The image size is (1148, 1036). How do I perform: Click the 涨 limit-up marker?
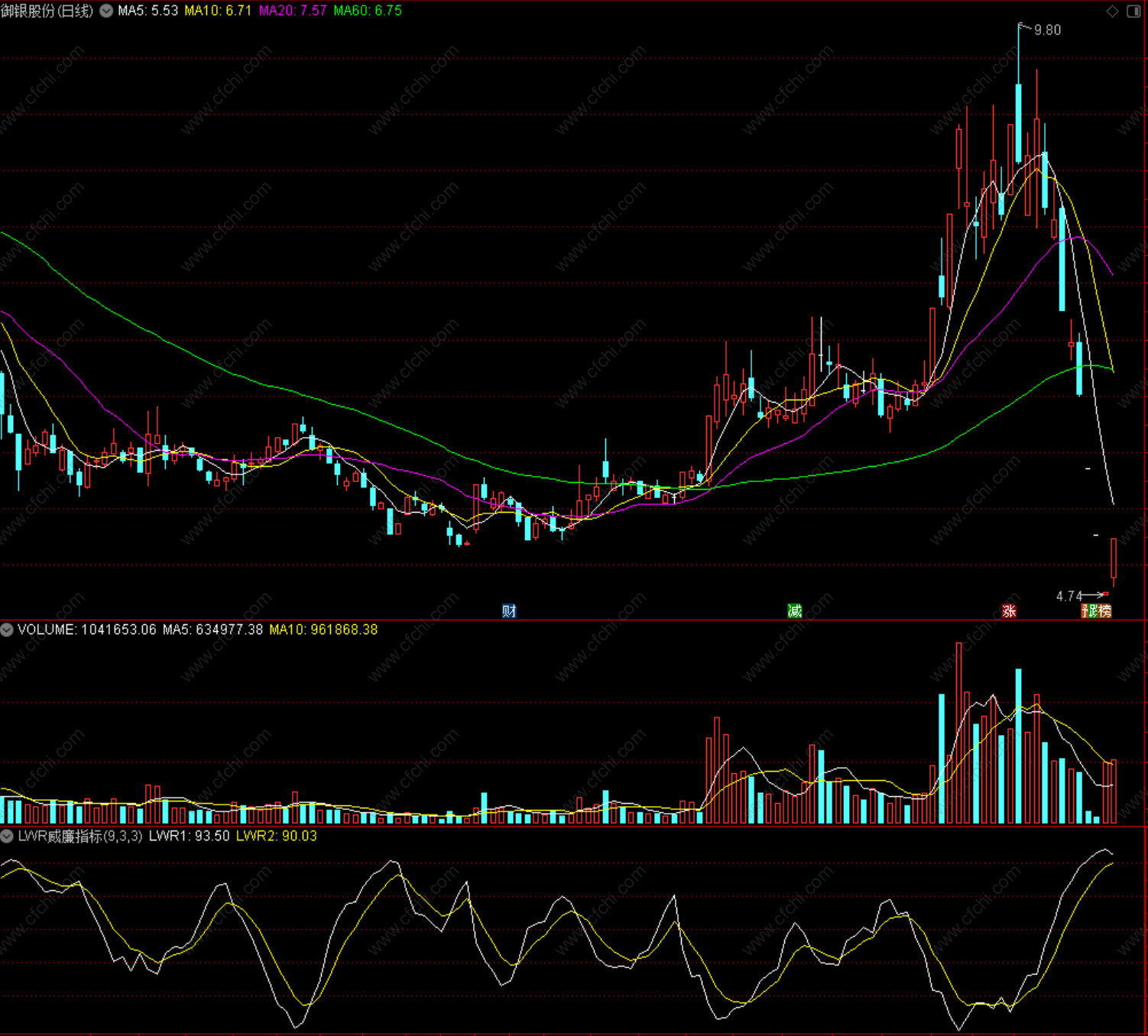coord(1009,610)
